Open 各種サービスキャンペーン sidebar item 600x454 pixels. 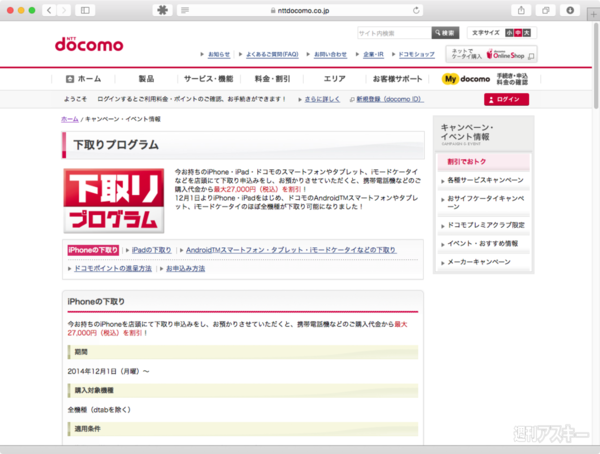click(x=484, y=180)
